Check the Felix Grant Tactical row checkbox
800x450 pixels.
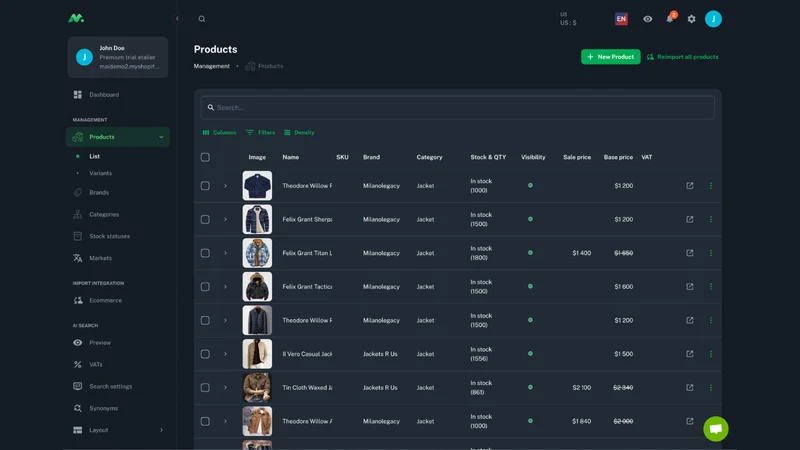[x=205, y=287]
